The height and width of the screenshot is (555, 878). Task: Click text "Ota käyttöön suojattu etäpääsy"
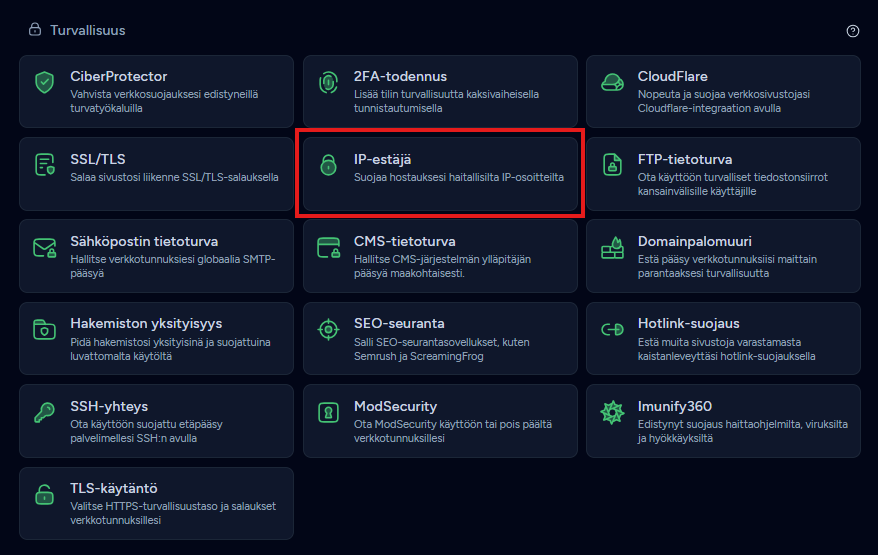coord(146,425)
